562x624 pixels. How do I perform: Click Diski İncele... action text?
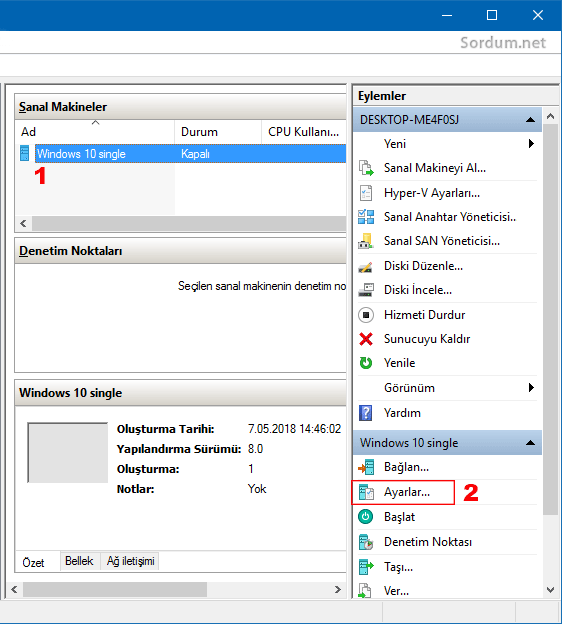[418, 290]
